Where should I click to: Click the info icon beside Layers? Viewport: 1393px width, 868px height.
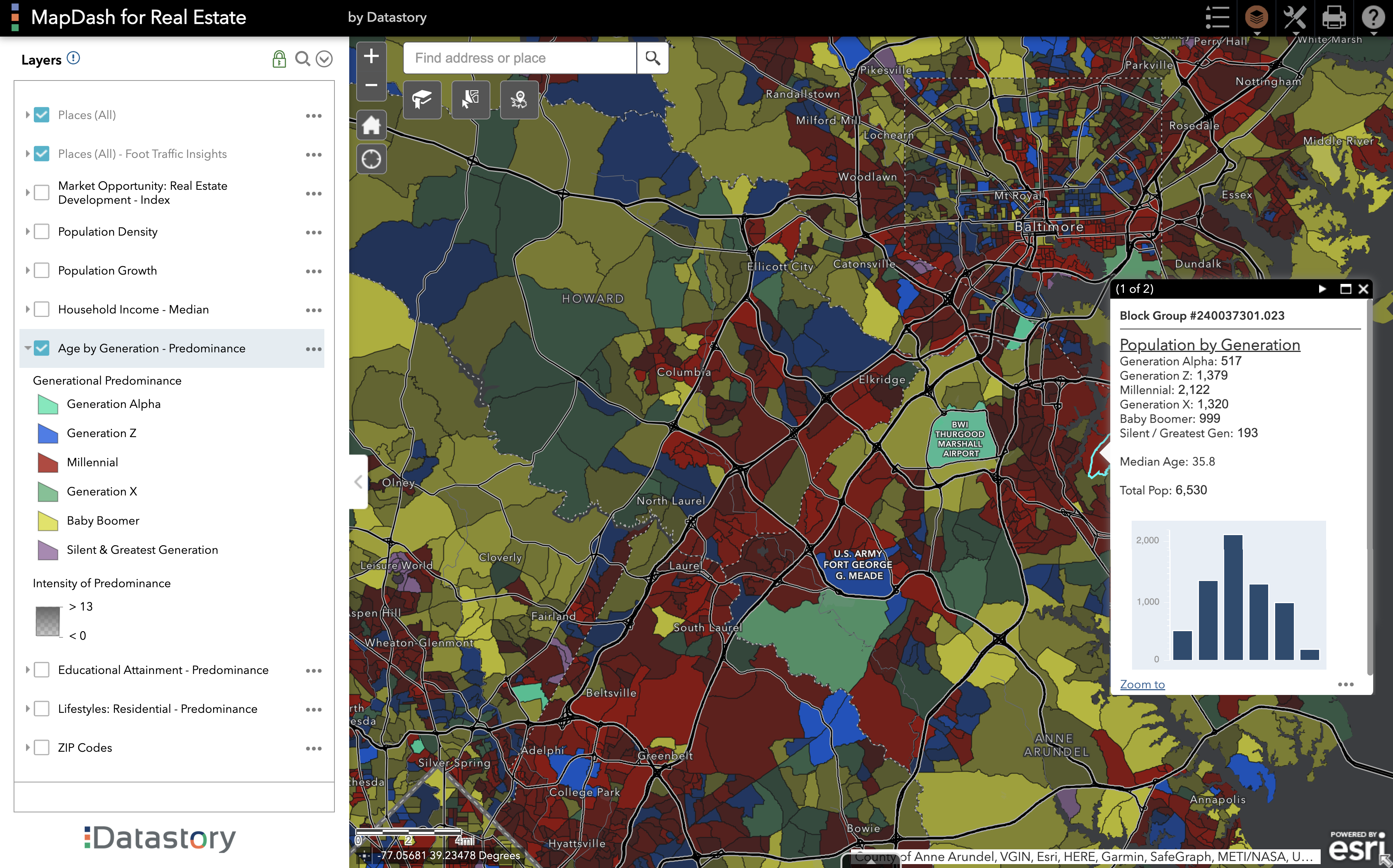(73, 58)
